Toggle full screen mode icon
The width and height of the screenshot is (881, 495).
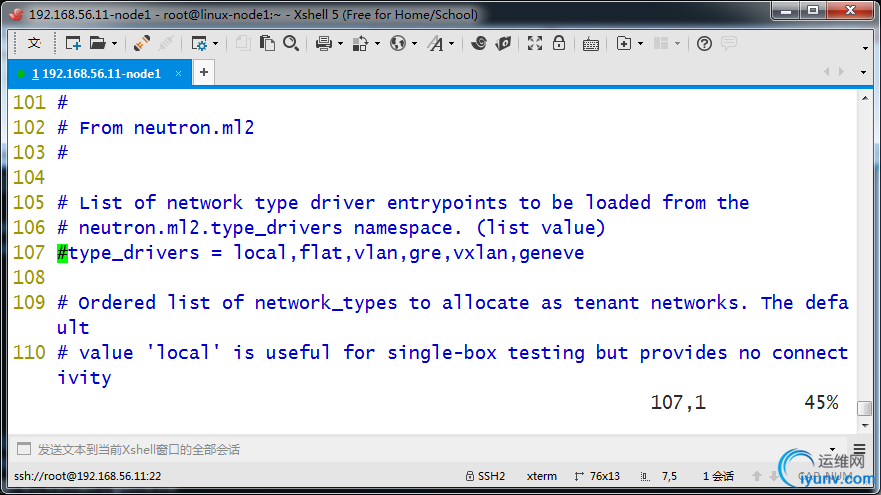click(535, 43)
